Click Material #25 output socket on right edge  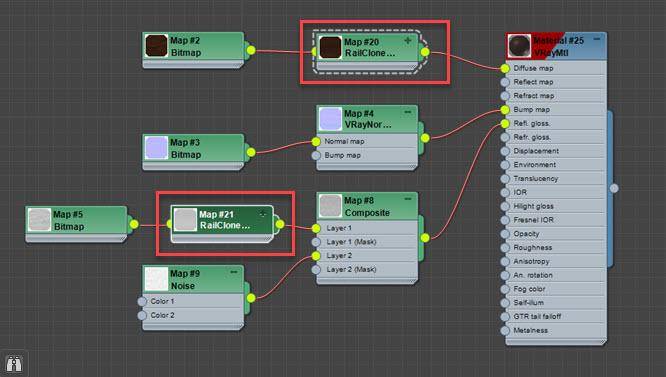click(x=614, y=188)
